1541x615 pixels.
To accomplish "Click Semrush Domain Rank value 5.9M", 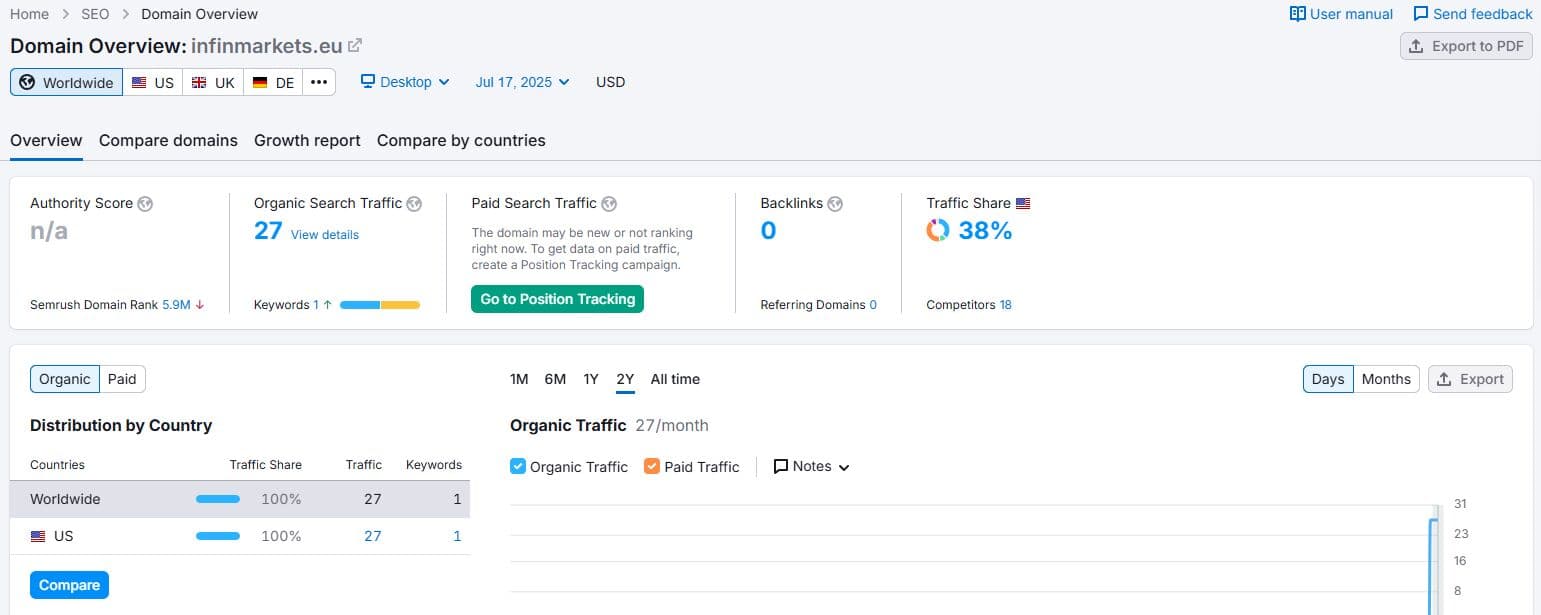I will click(x=176, y=305).
